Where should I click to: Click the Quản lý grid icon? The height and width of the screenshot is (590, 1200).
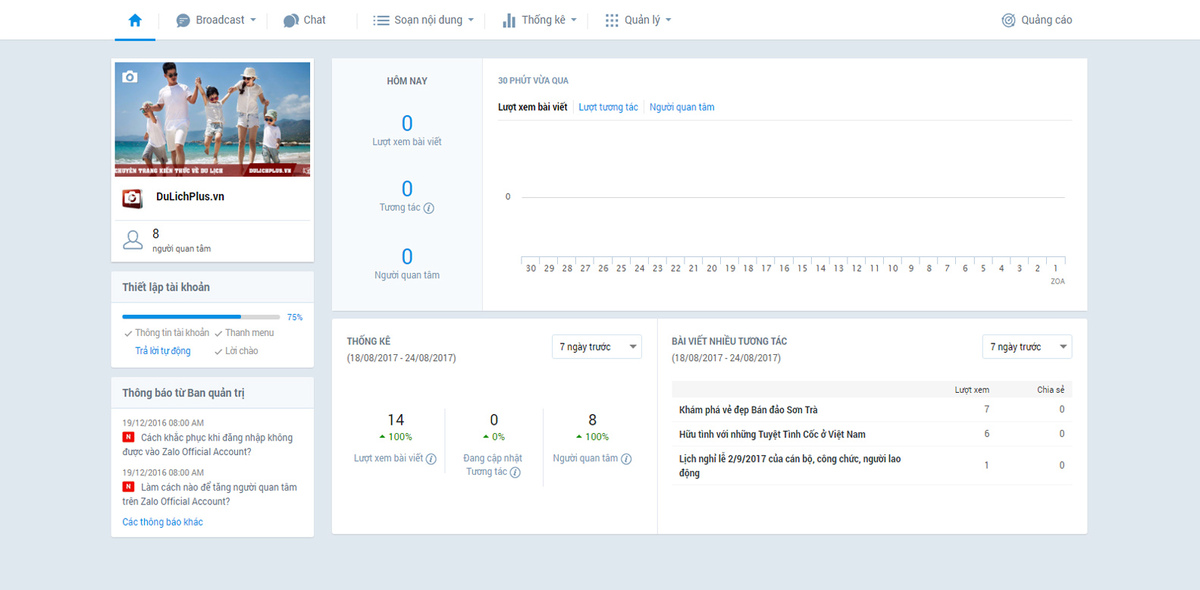click(x=612, y=20)
